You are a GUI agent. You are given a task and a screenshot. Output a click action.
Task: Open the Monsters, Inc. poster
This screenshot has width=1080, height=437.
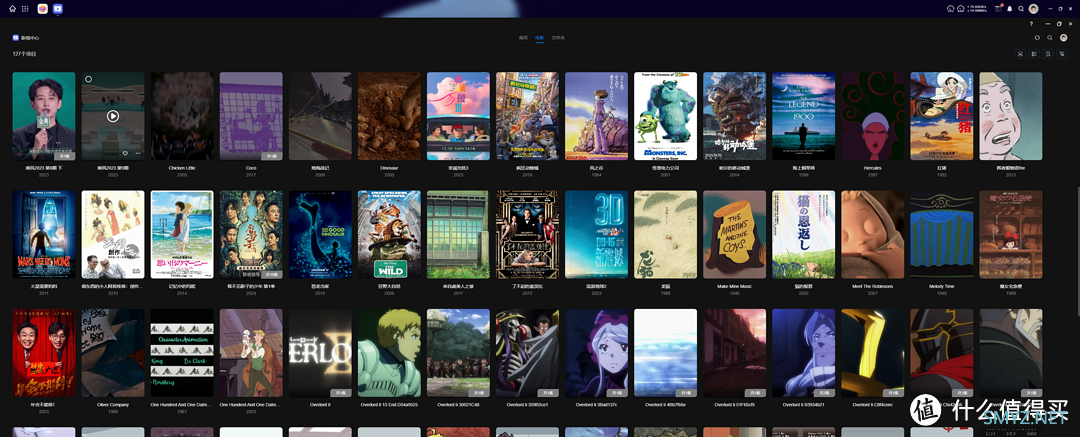coord(665,116)
